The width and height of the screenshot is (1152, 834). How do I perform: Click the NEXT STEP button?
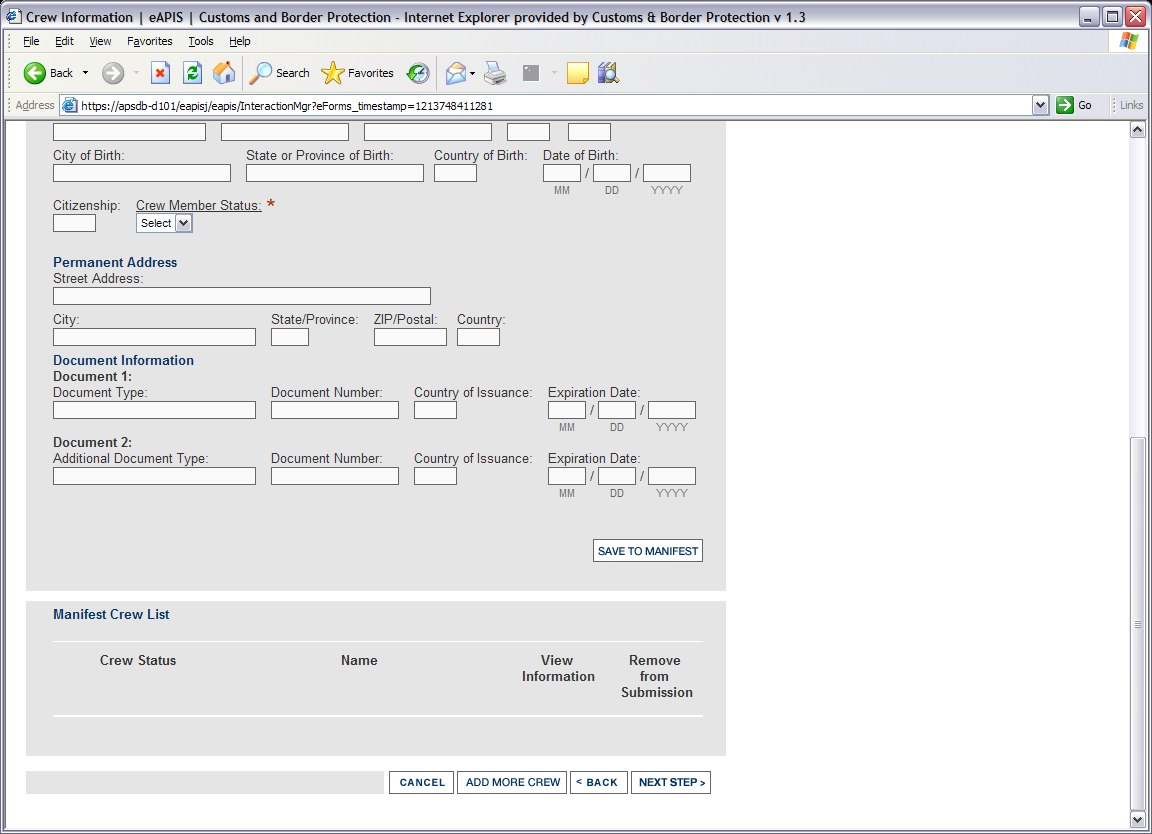[x=671, y=782]
